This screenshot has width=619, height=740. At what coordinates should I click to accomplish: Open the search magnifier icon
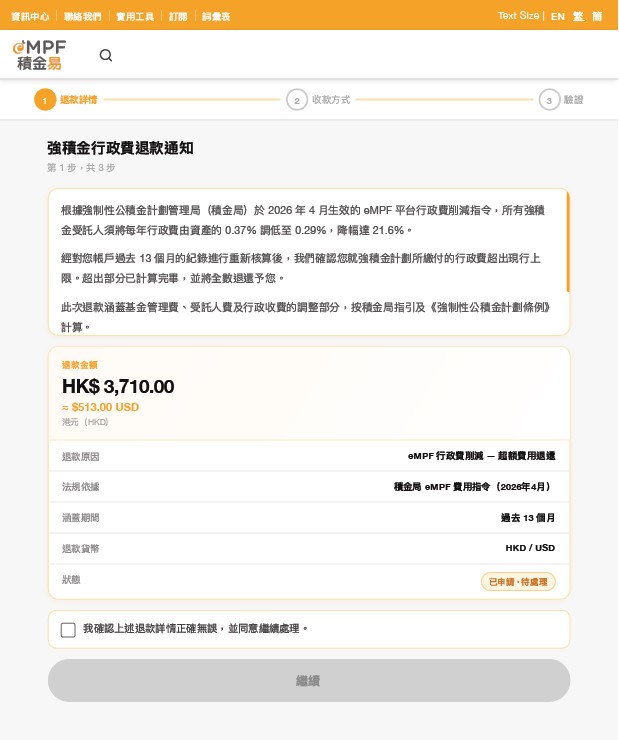(106, 55)
